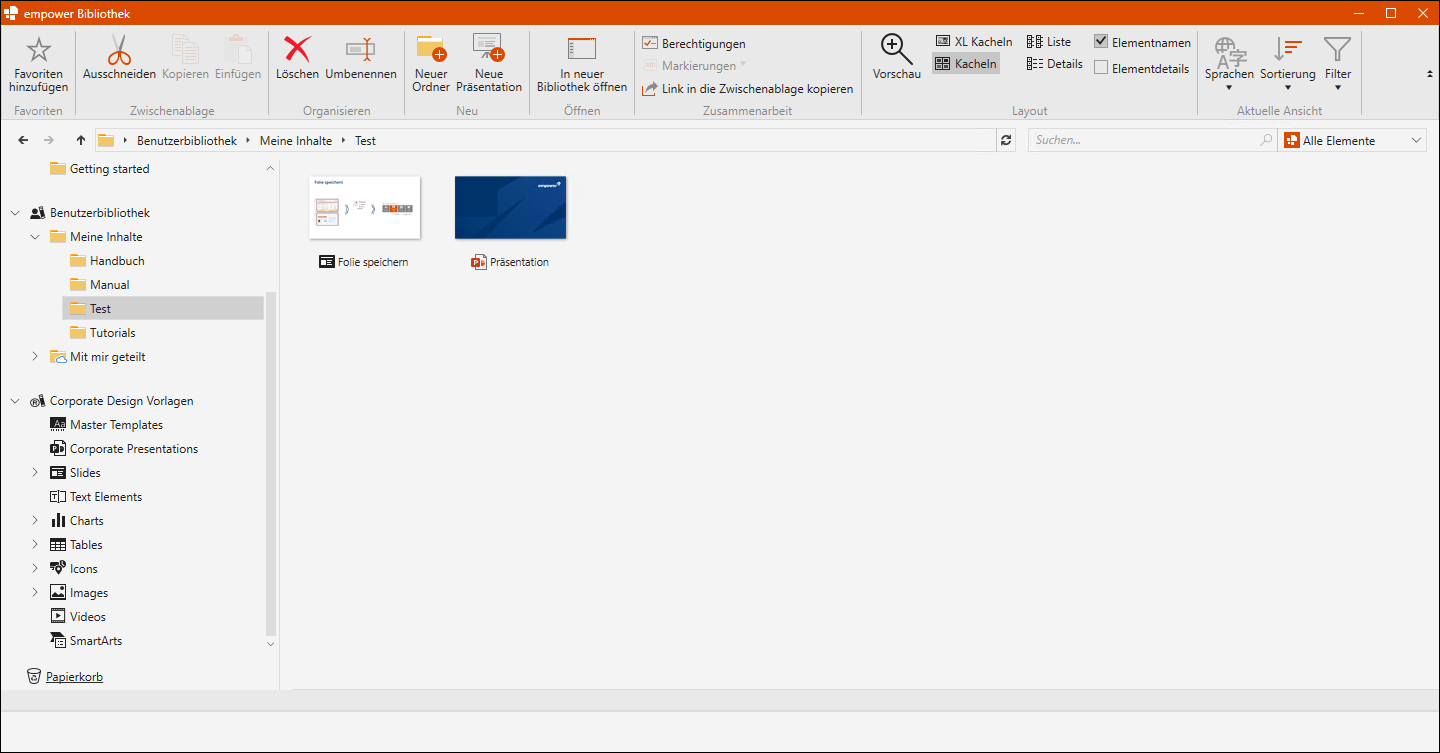Expand the Charts node
Image resolution: width=1440 pixels, height=753 pixels.
coord(35,521)
